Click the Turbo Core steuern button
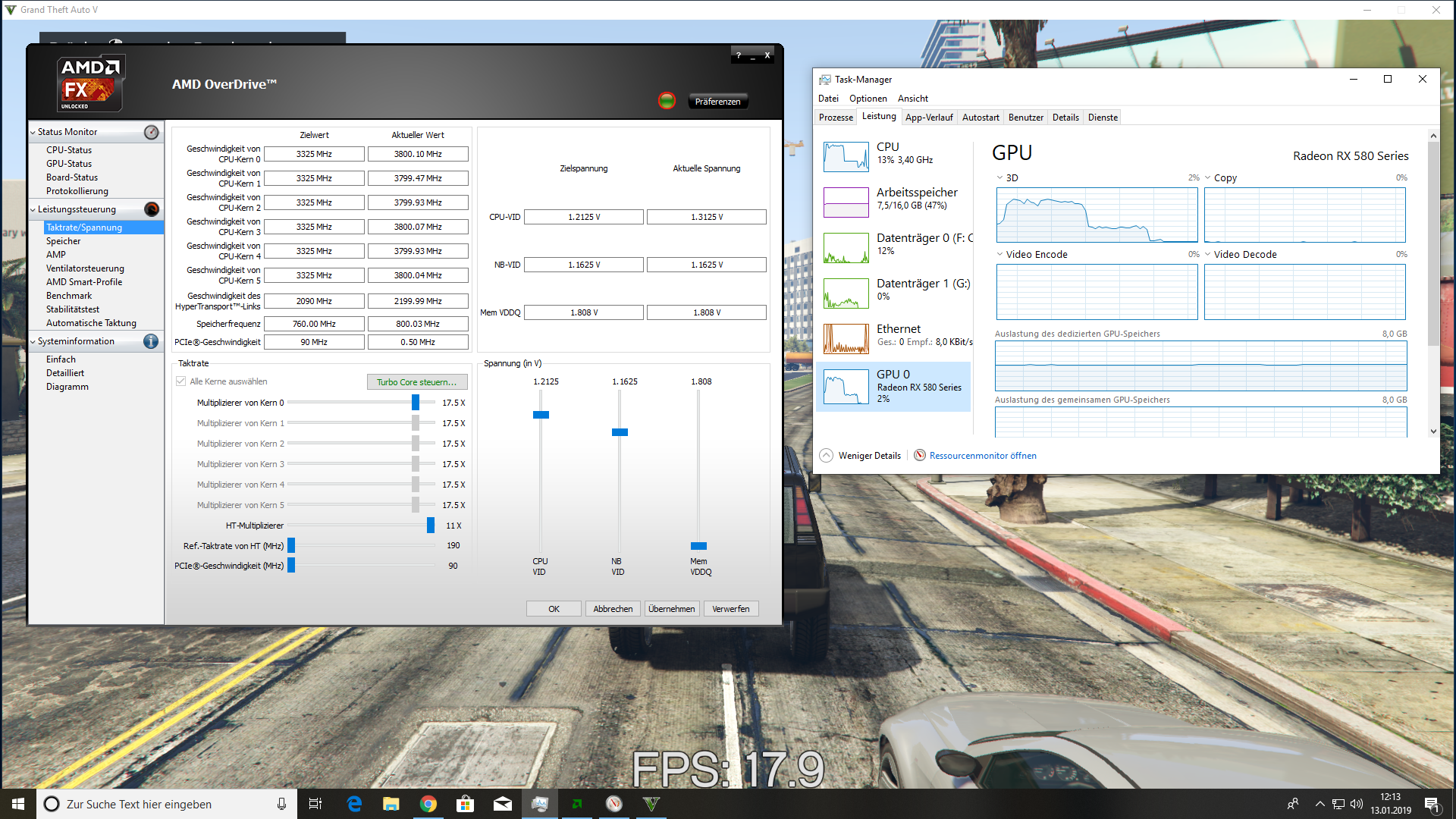 [x=417, y=382]
